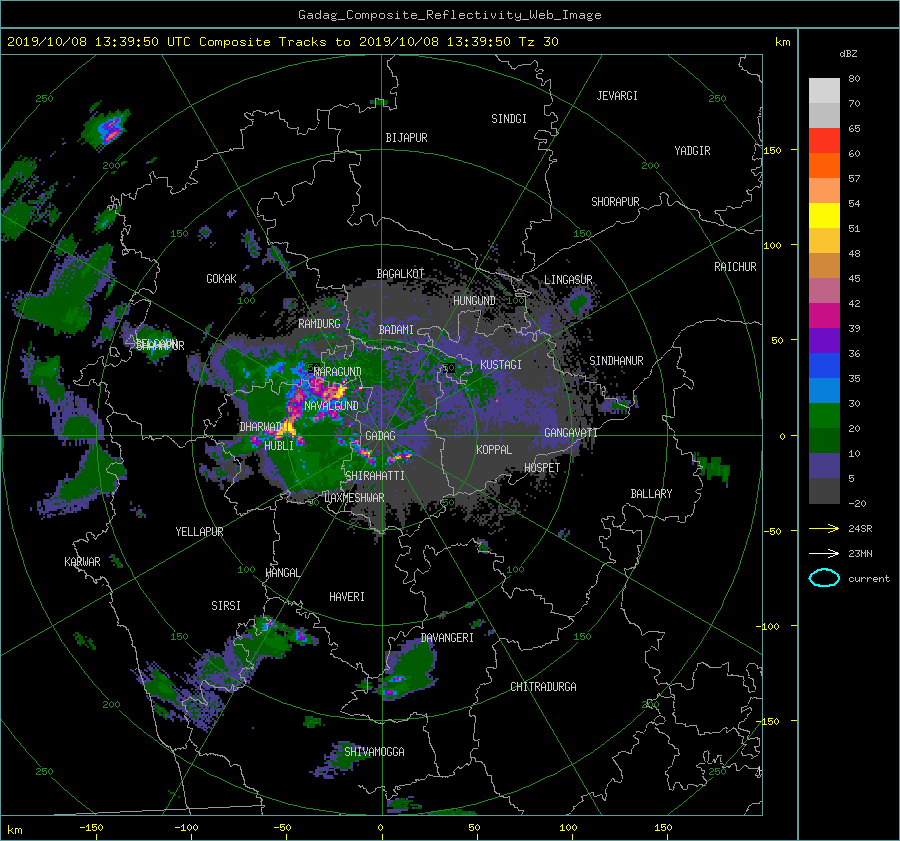Screen dimensions: 900x841
Task: Click the SHORAPUR city label
Action: 615,202
